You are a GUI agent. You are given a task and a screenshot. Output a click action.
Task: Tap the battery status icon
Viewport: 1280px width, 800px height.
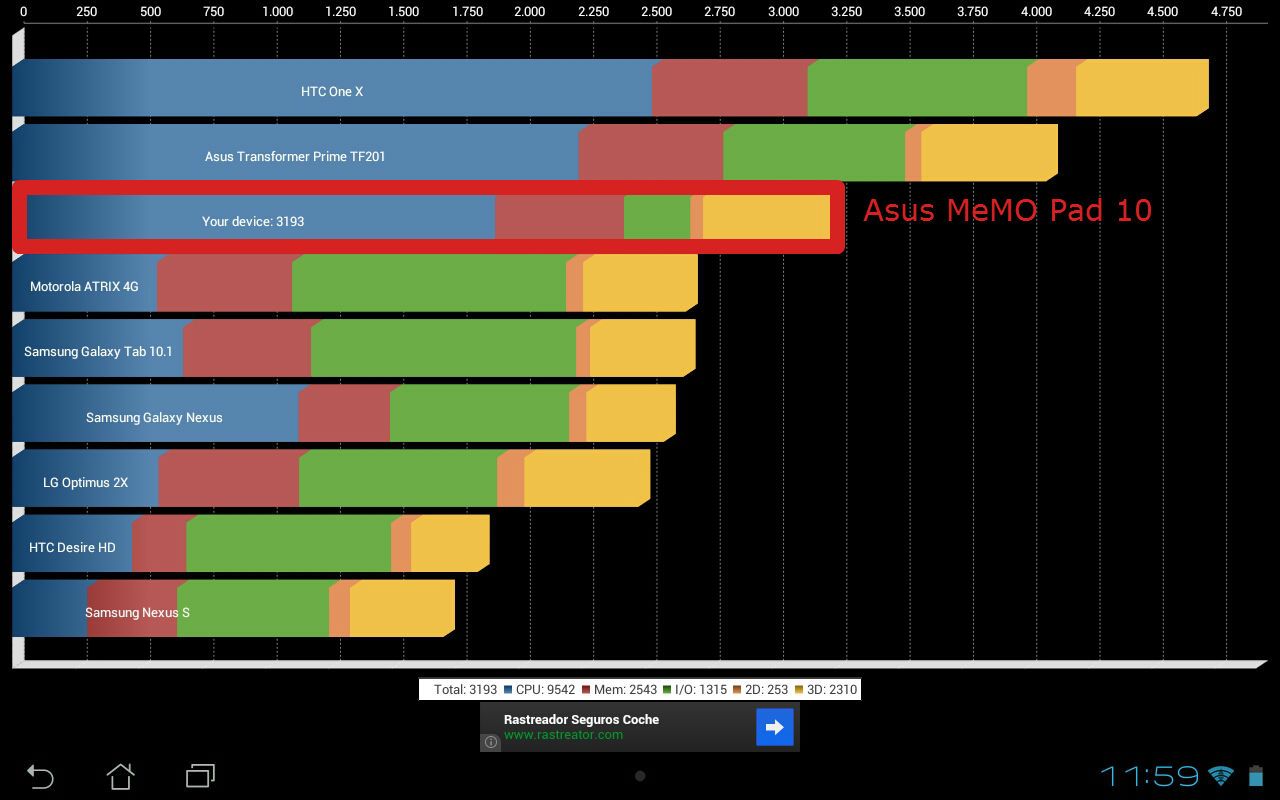click(1256, 776)
